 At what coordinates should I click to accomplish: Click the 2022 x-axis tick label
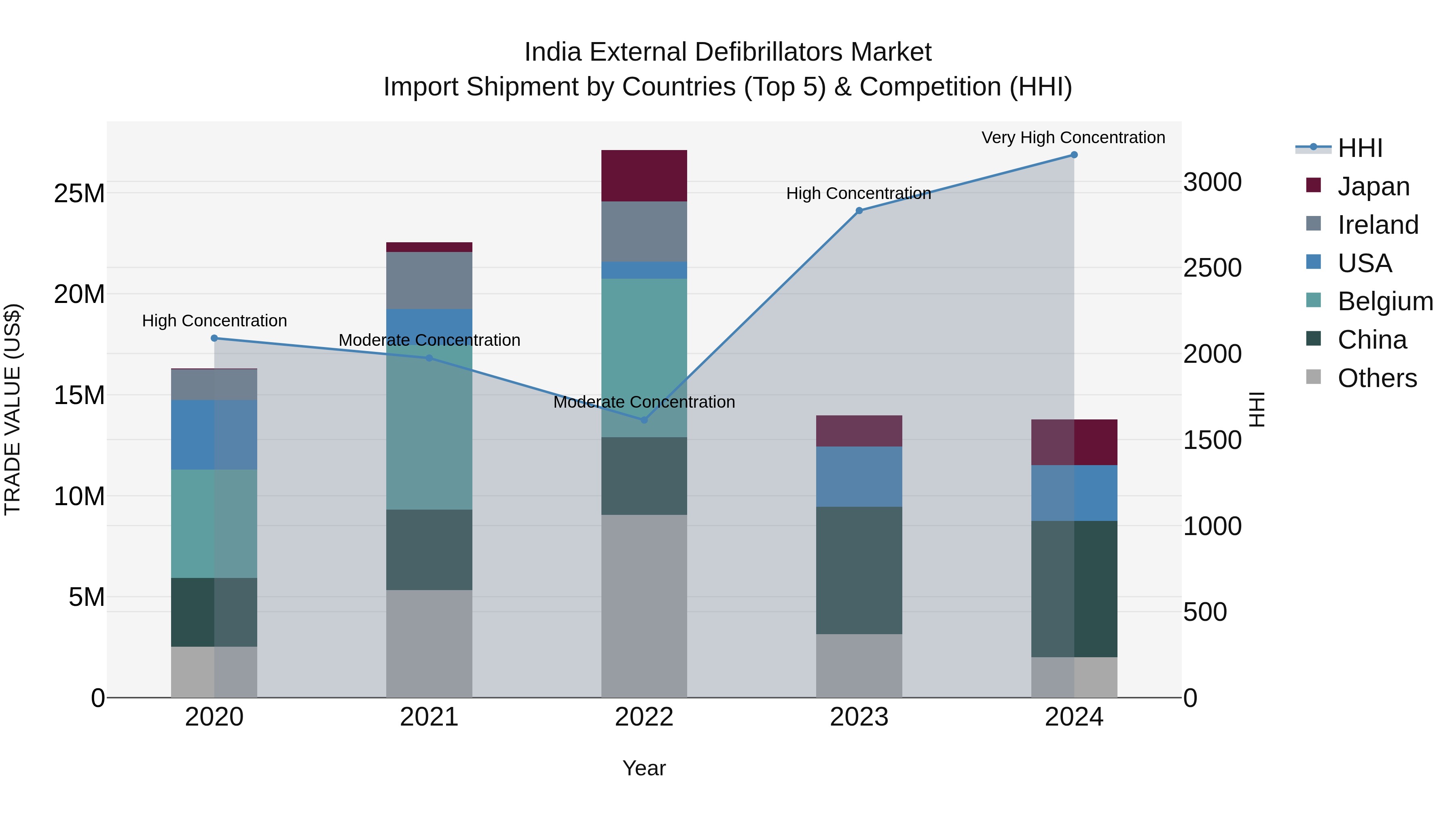coord(644,717)
